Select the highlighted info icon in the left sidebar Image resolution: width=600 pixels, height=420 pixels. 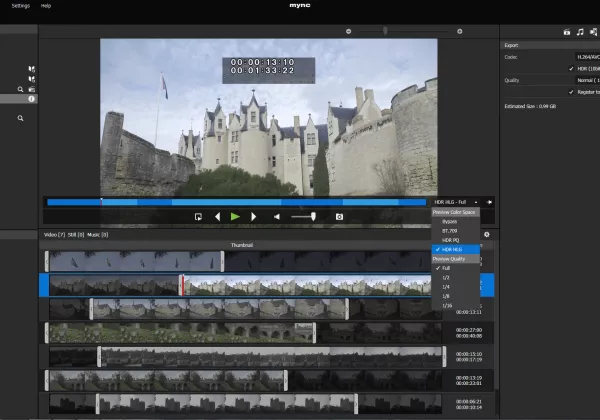click(x=31, y=99)
